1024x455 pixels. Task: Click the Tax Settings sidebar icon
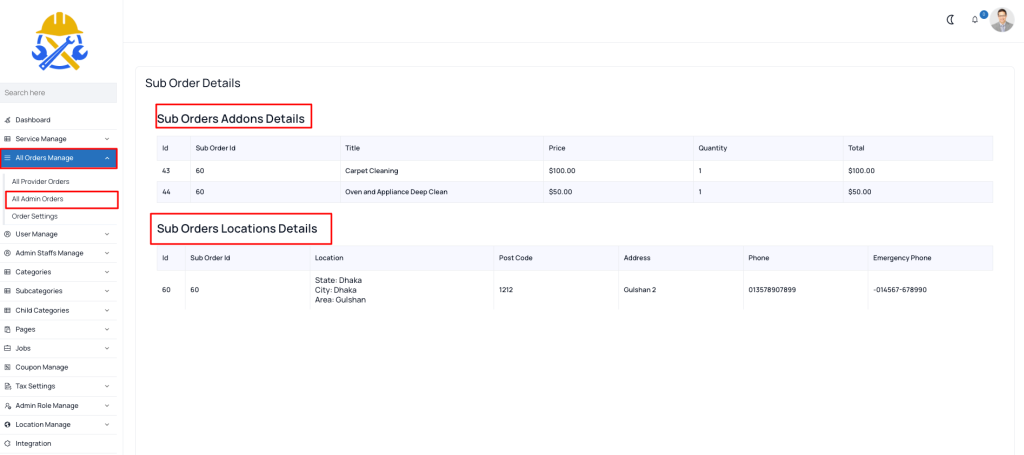click(x=7, y=386)
